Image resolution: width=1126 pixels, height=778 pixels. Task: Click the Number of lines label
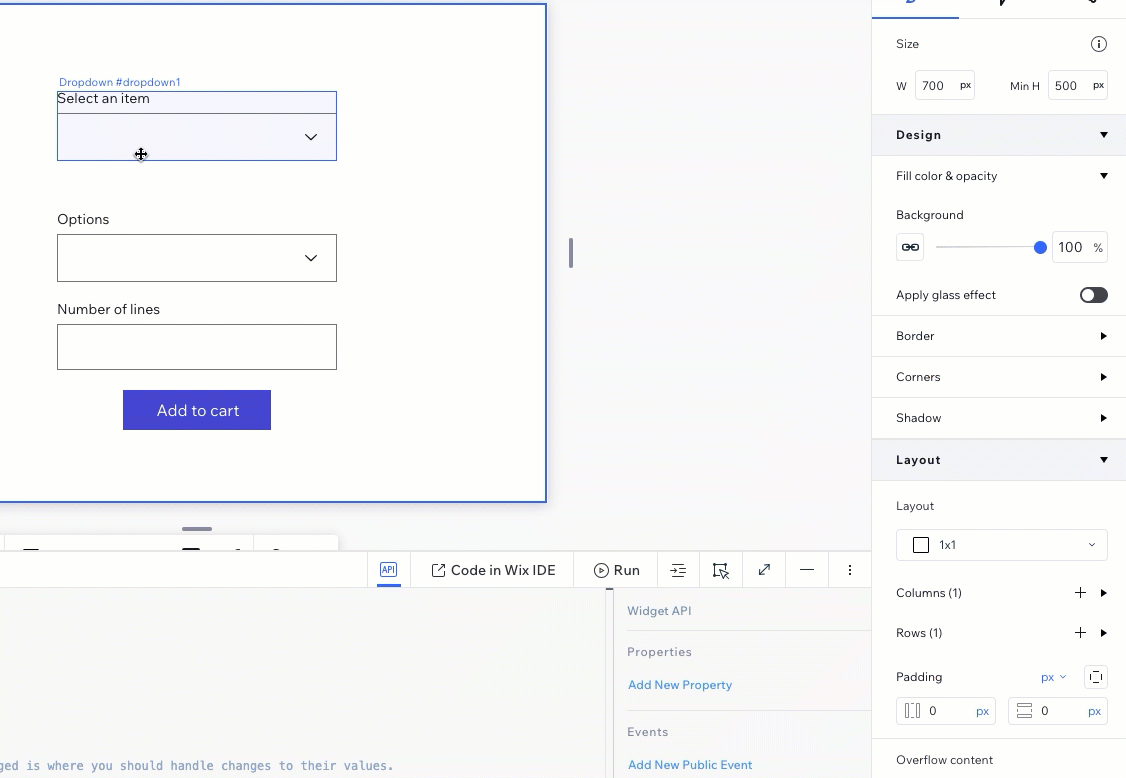[x=108, y=309]
